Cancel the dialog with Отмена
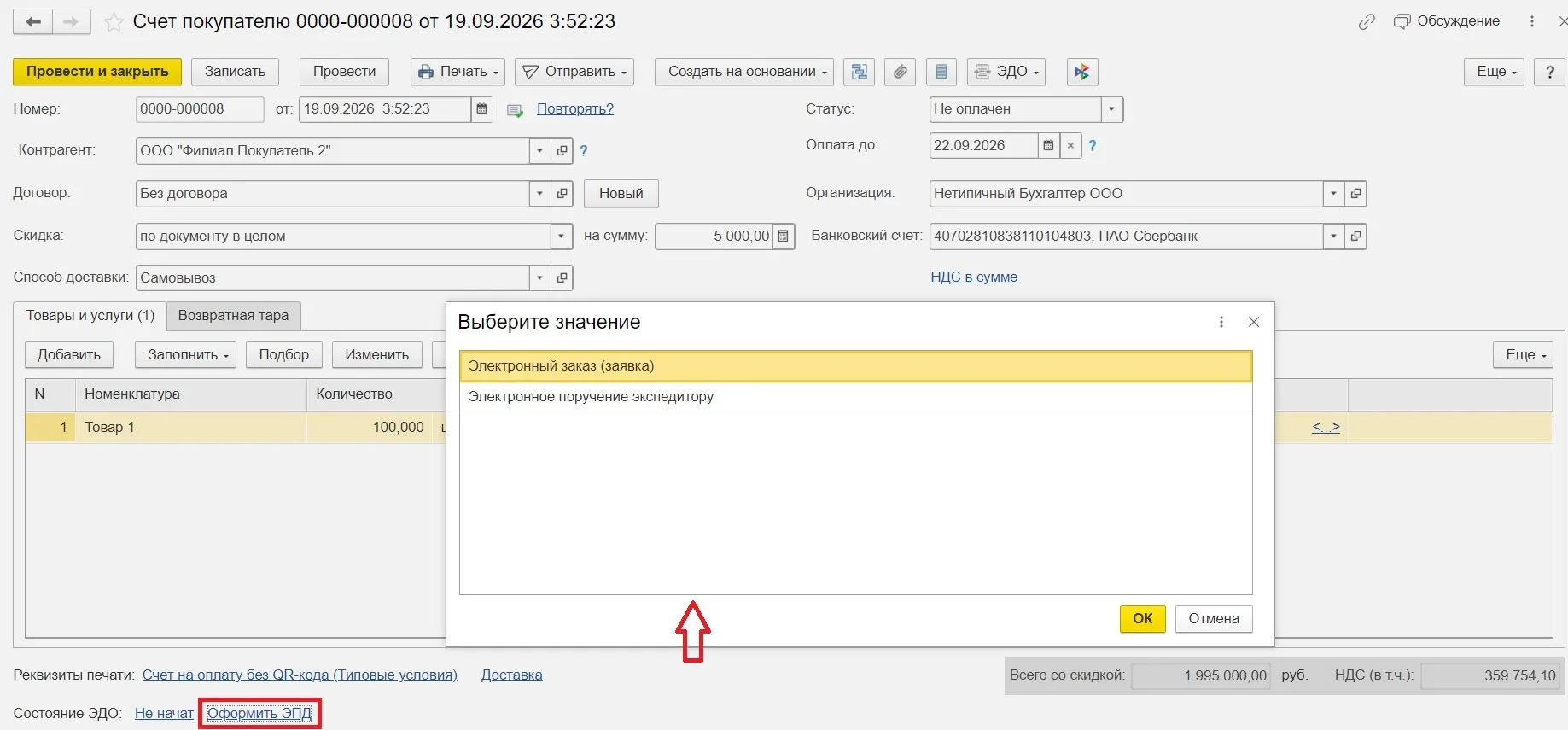1568x730 pixels. (x=1214, y=619)
